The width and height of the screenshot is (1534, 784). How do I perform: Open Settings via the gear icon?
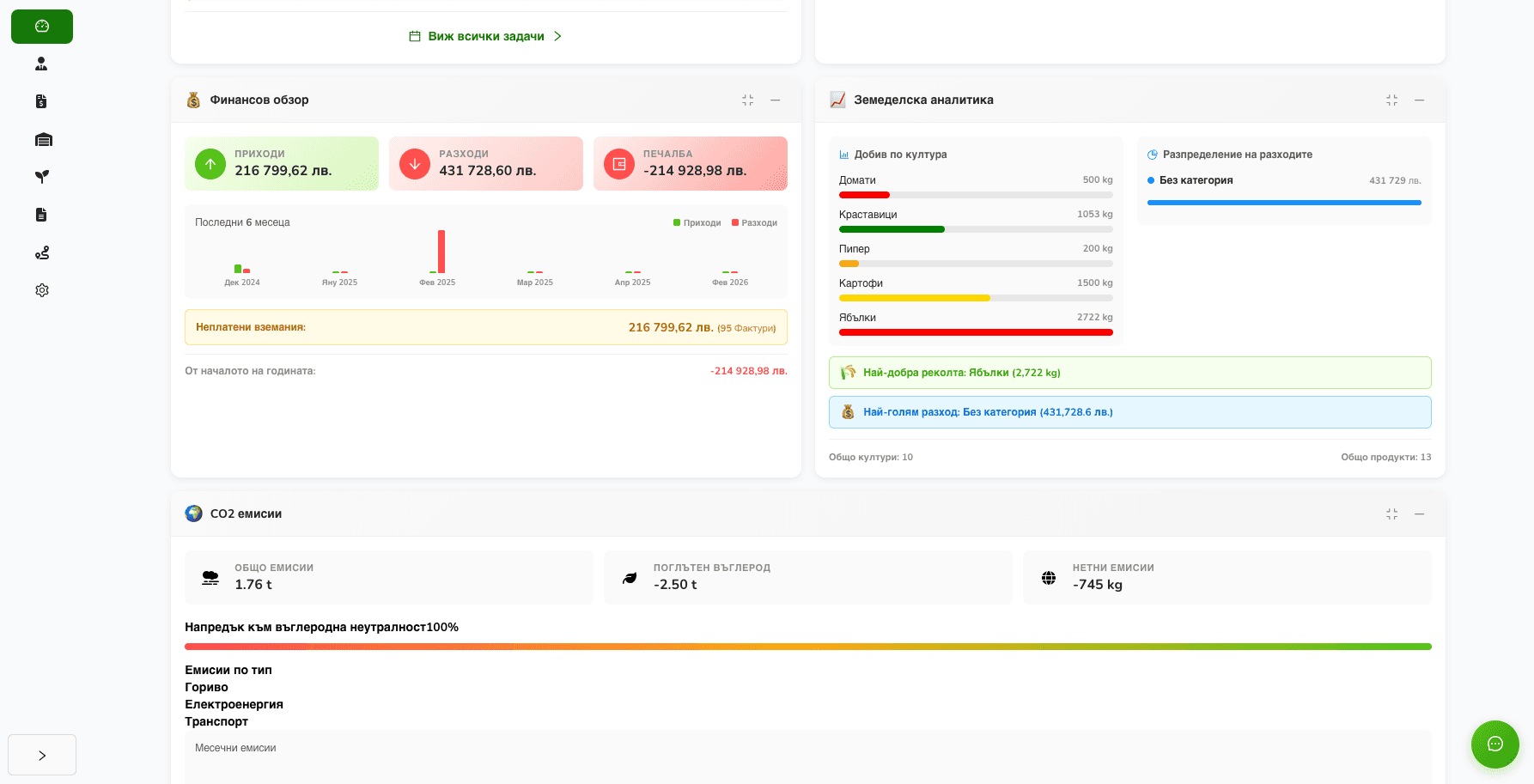[41, 290]
